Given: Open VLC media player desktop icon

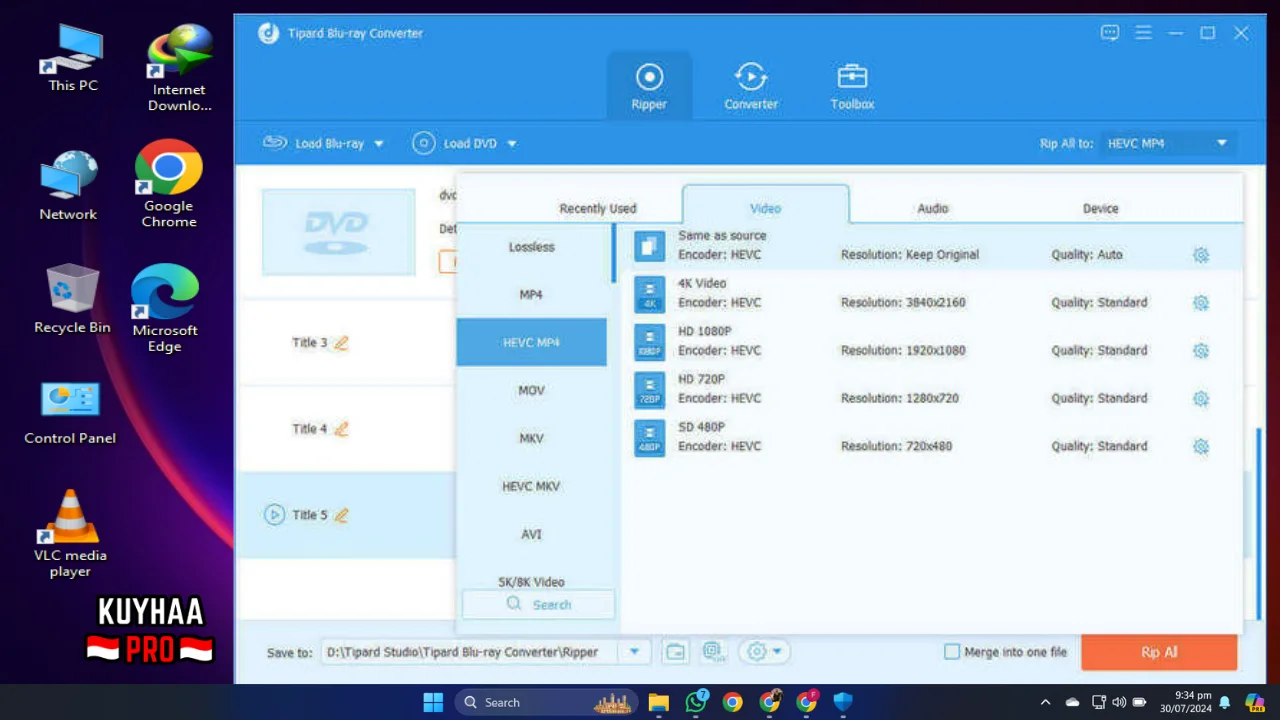Looking at the screenshot, I should 70,534.
